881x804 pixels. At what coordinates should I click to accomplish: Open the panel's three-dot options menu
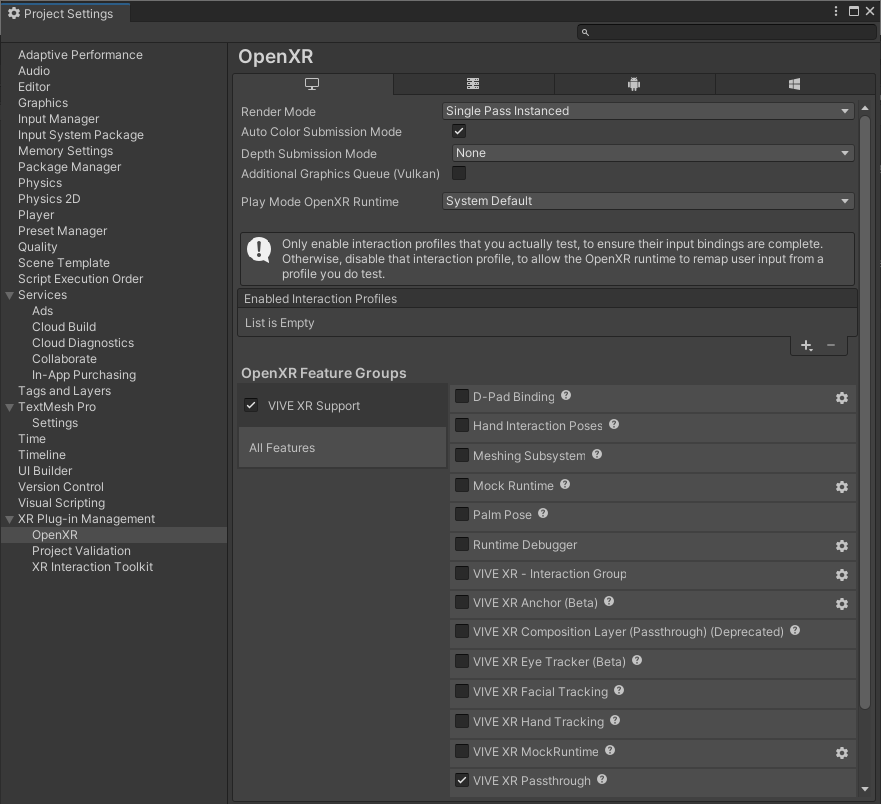(x=836, y=12)
